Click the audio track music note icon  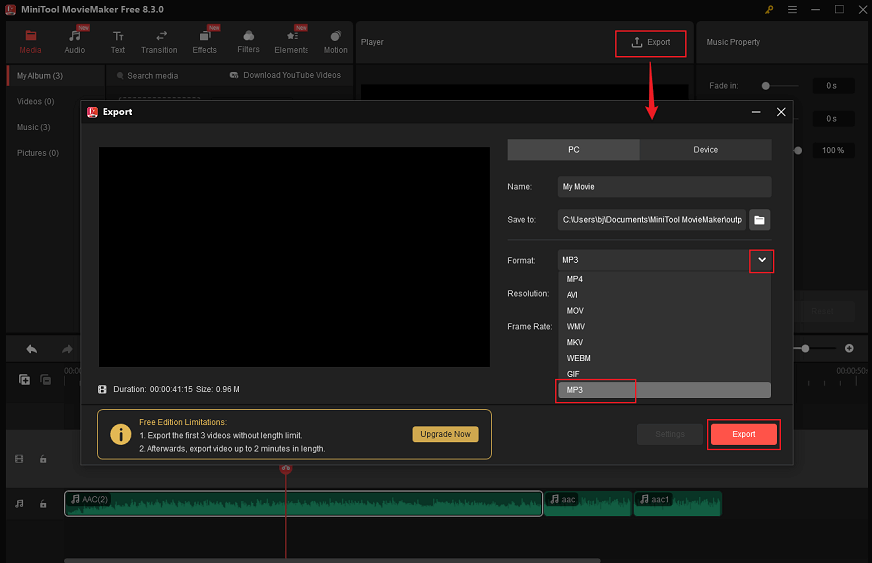19,503
